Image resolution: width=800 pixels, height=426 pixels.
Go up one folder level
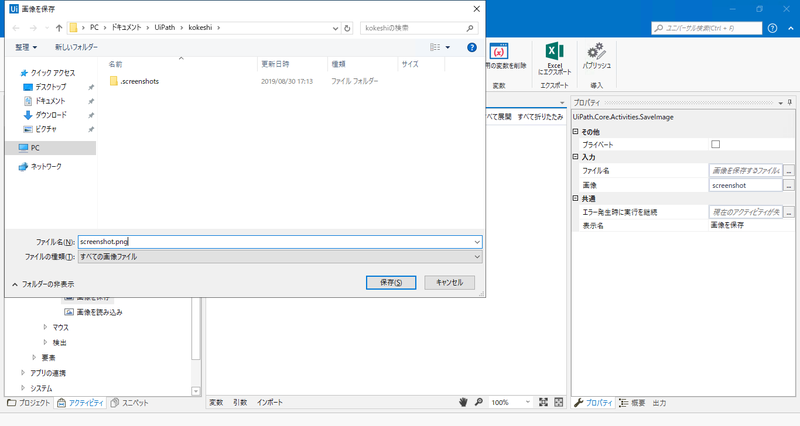(x=59, y=28)
